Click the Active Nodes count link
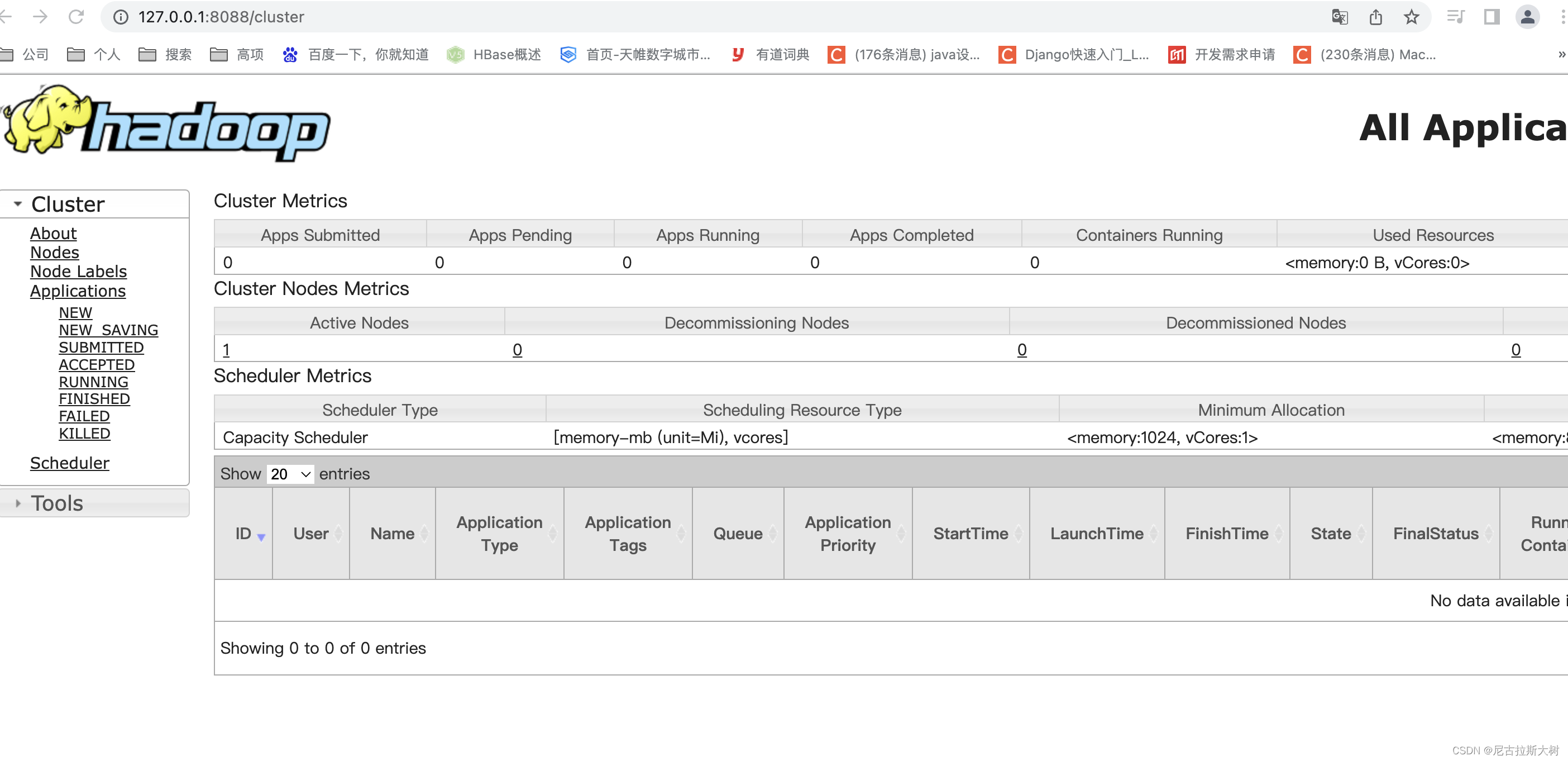Image resolution: width=1568 pixels, height=761 pixels. click(x=226, y=350)
